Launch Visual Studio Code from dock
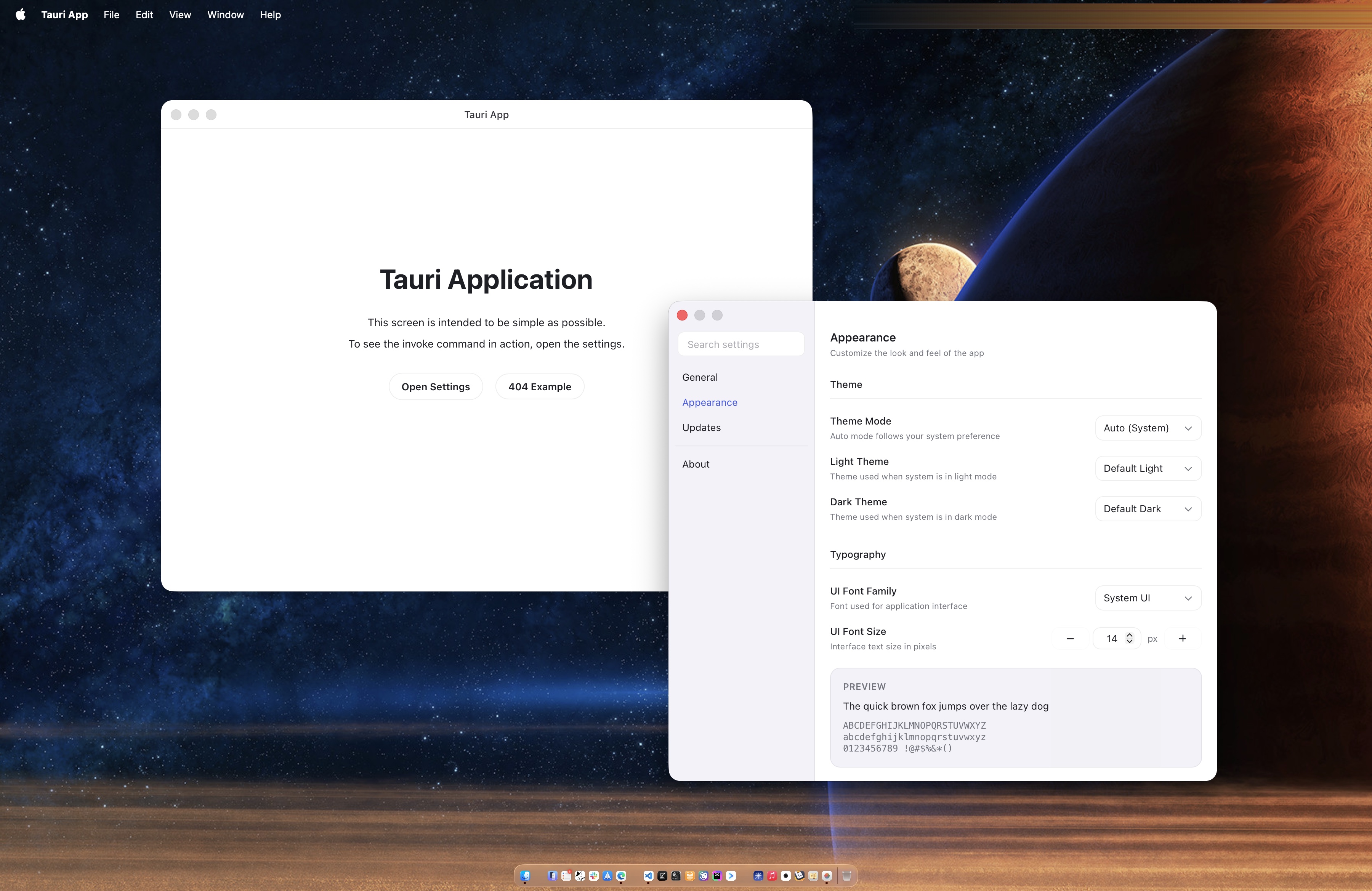 tap(649, 875)
